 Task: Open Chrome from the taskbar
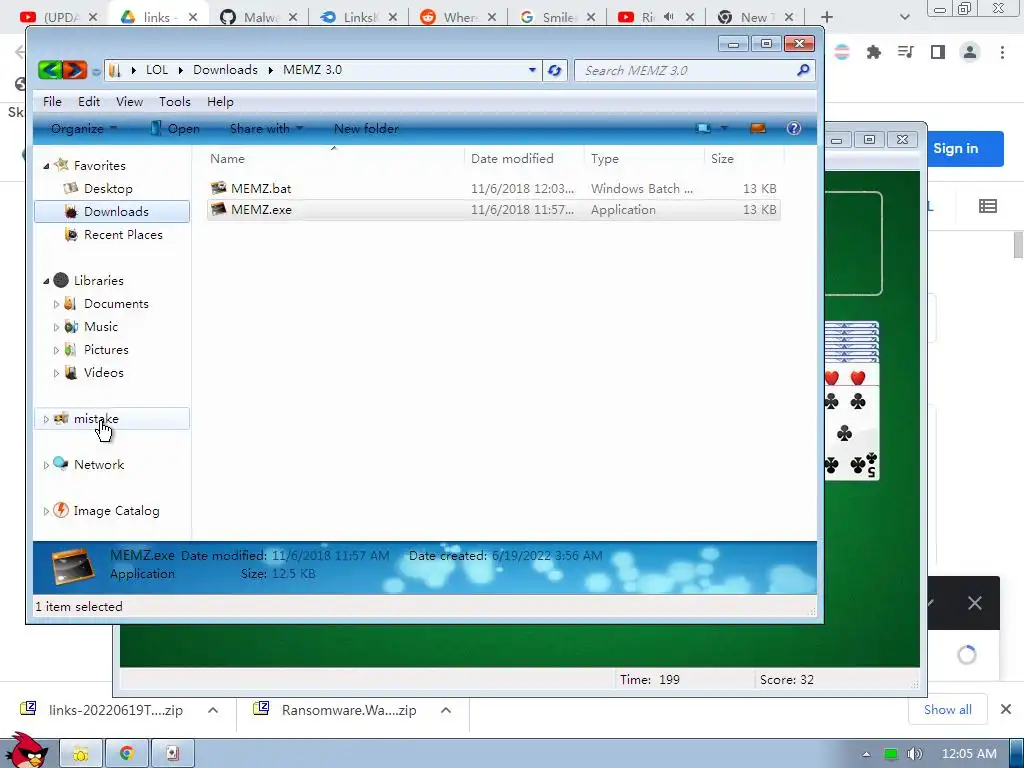click(127, 754)
